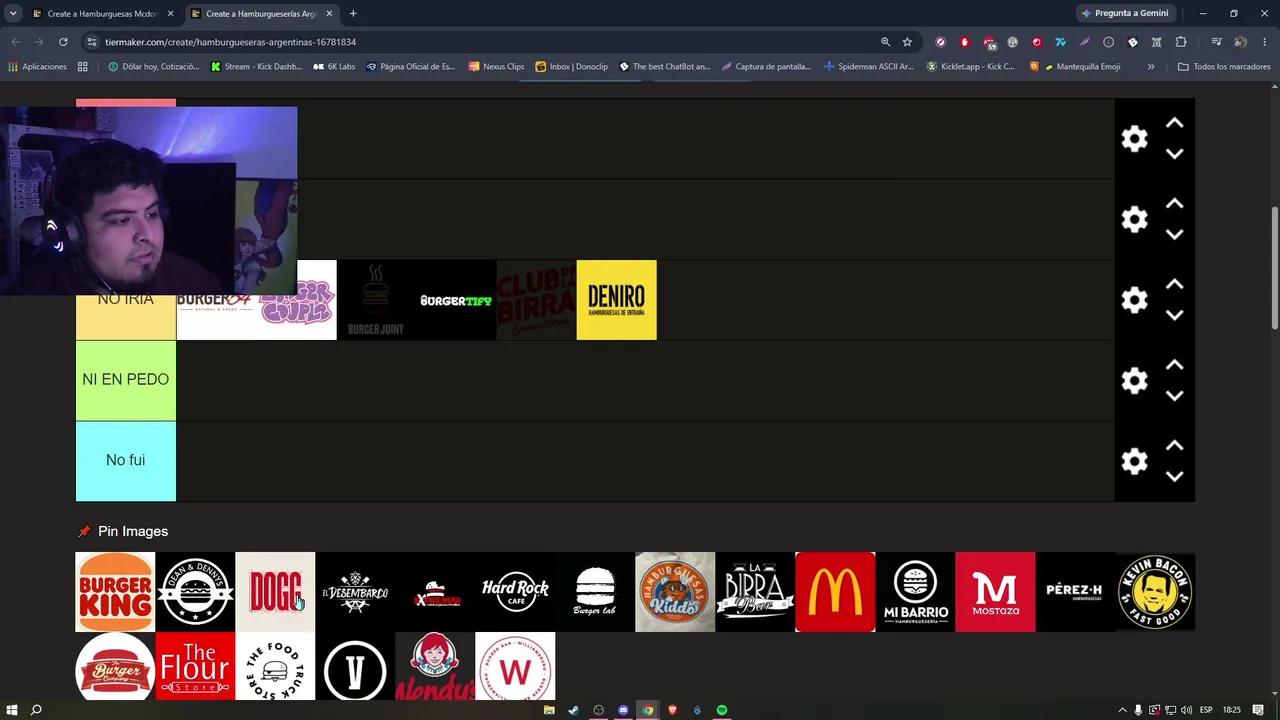Move NO IRIA tier row up
Image resolution: width=1280 pixels, height=720 pixels.
point(1174,285)
